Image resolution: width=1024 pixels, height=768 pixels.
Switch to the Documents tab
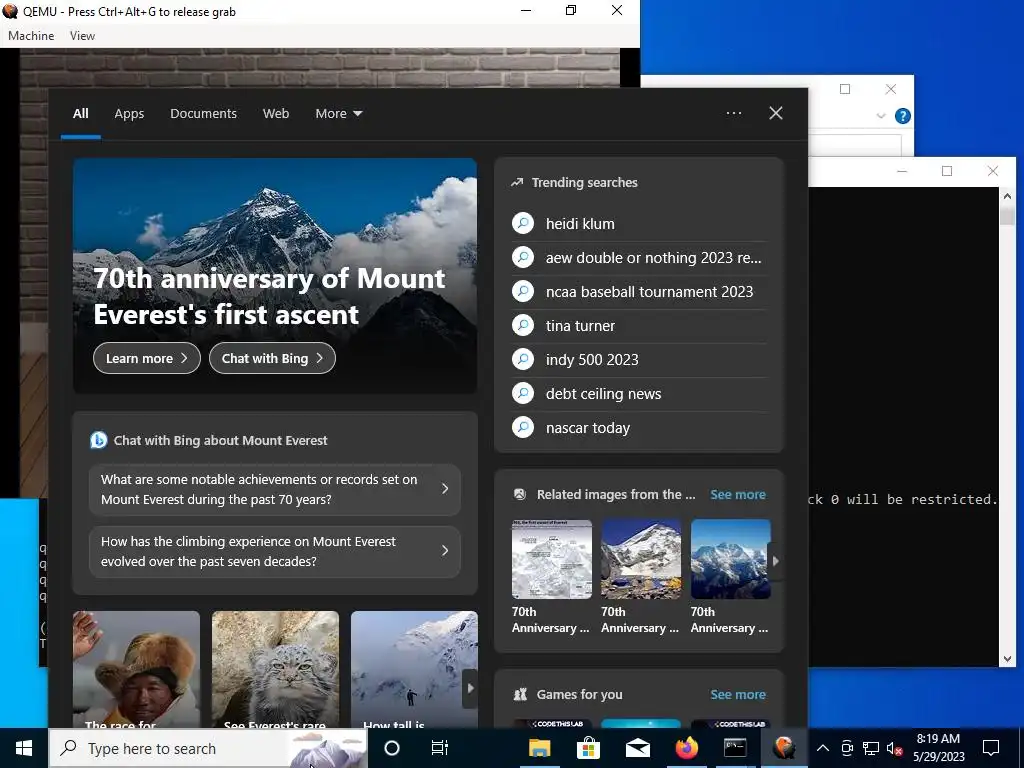(203, 113)
